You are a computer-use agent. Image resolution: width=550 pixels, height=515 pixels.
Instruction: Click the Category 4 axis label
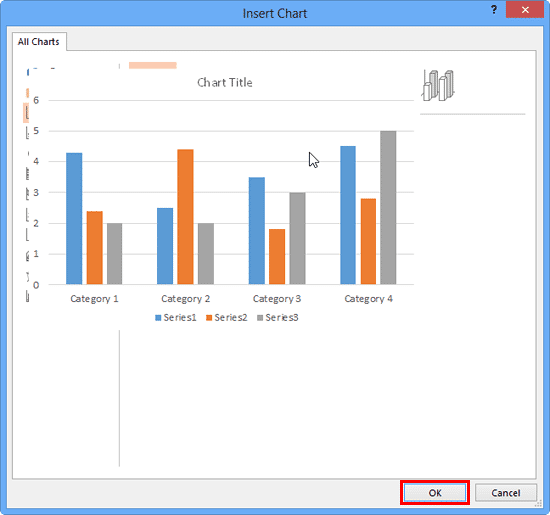(x=368, y=299)
